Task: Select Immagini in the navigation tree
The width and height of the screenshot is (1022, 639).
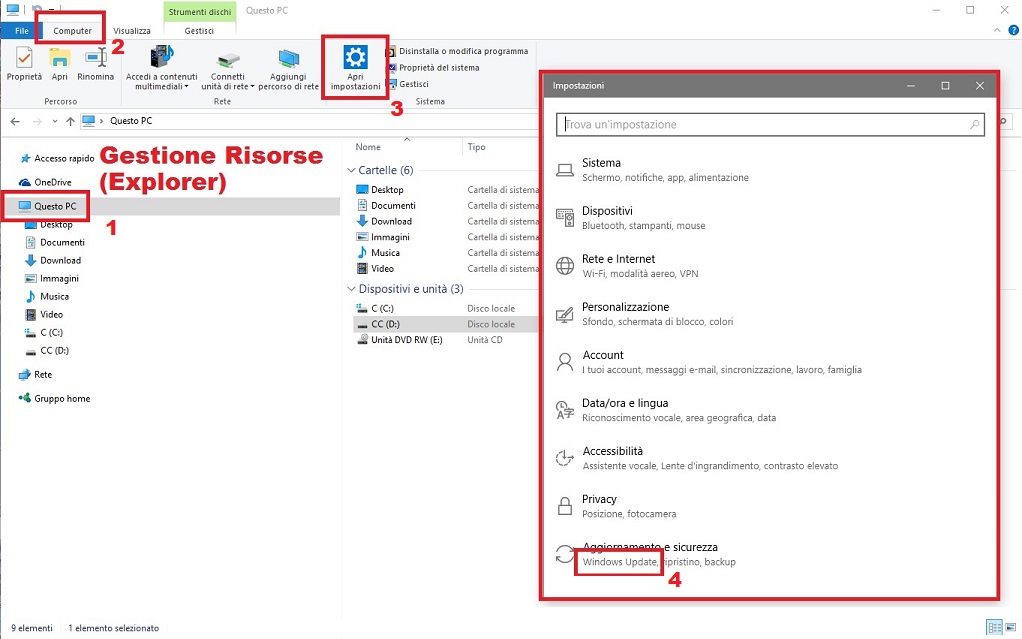Action: (x=51, y=278)
